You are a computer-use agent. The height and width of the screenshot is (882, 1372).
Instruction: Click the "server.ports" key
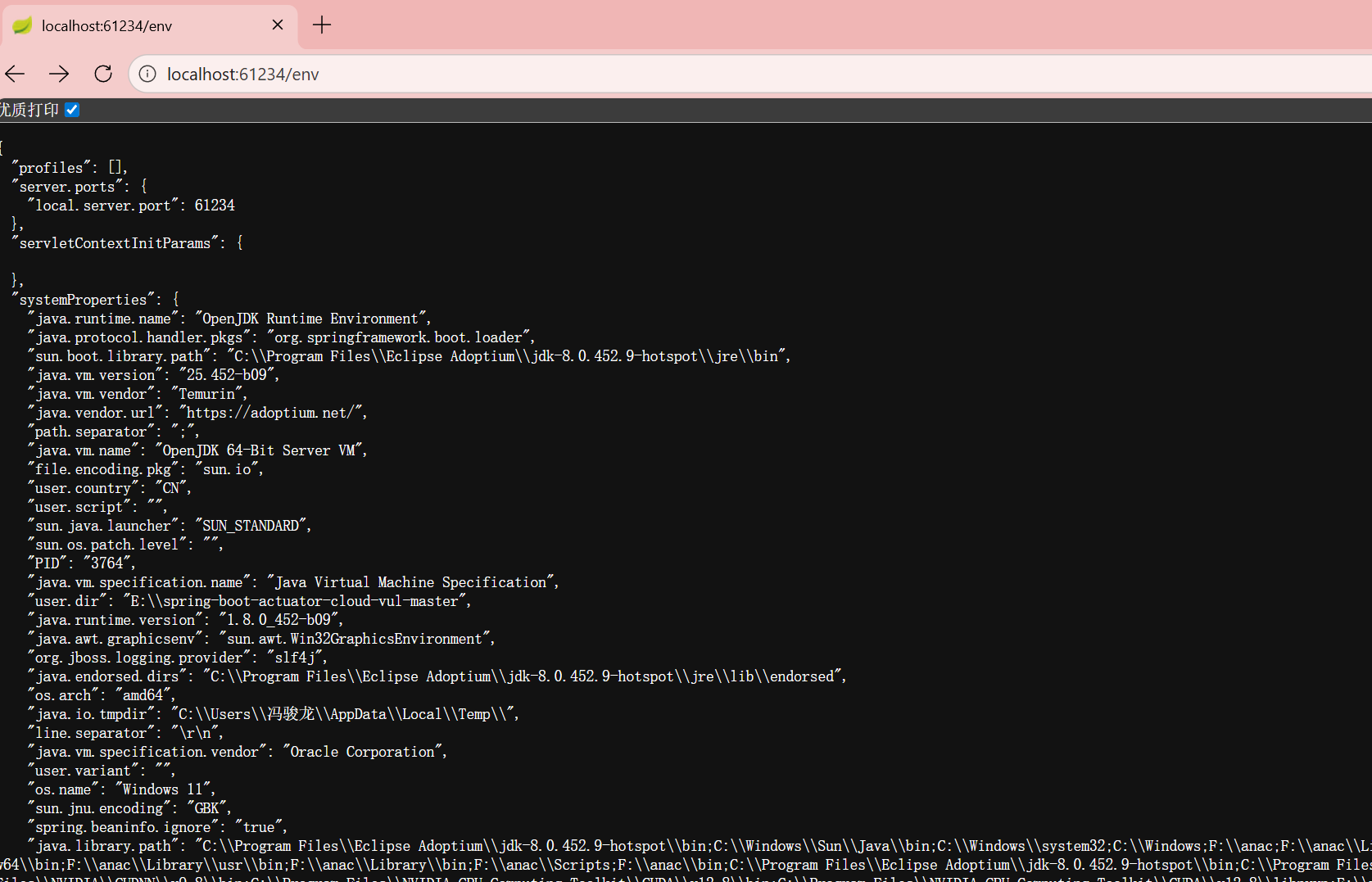[67, 187]
